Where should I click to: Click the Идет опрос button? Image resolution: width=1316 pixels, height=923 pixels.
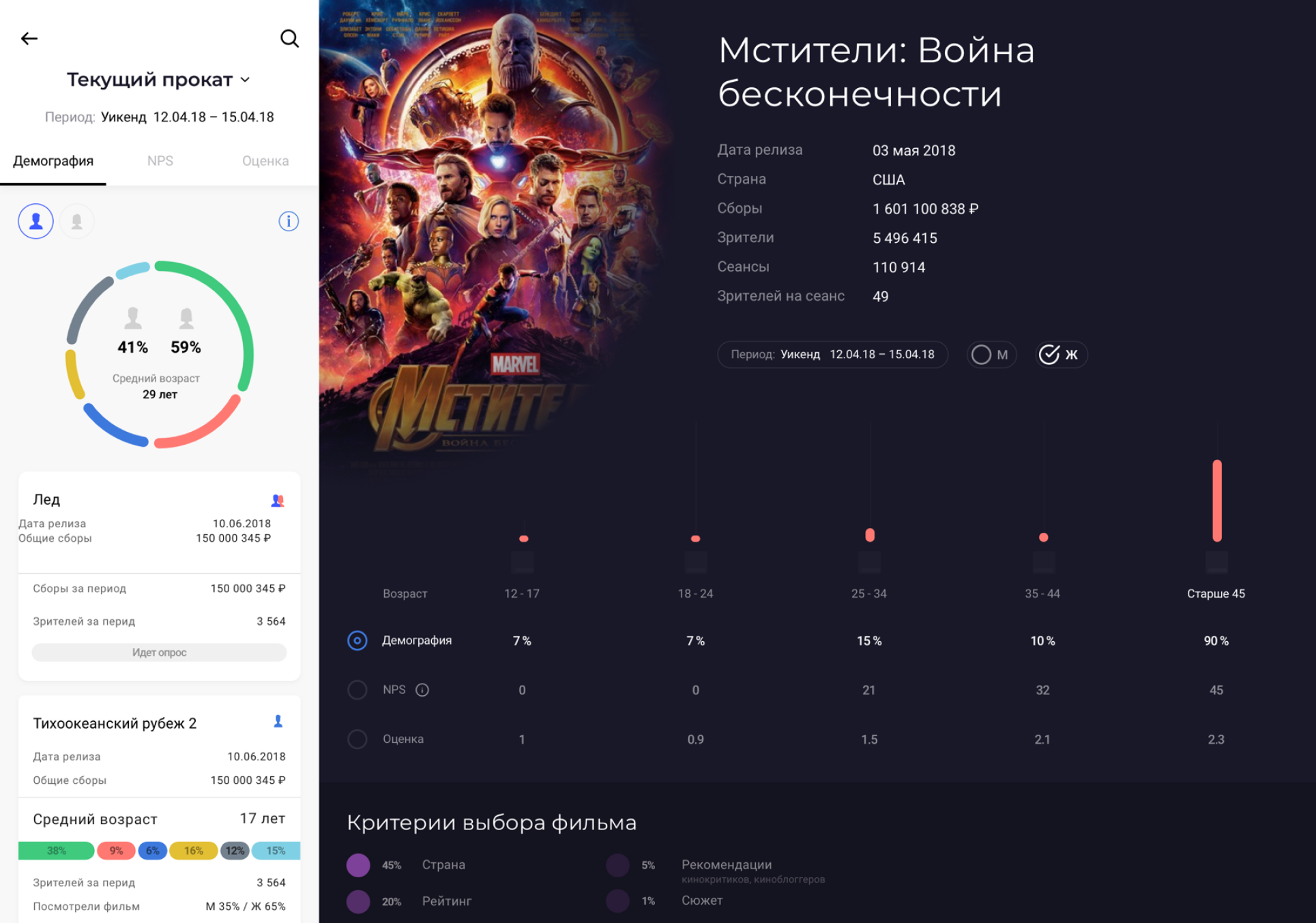pos(159,652)
